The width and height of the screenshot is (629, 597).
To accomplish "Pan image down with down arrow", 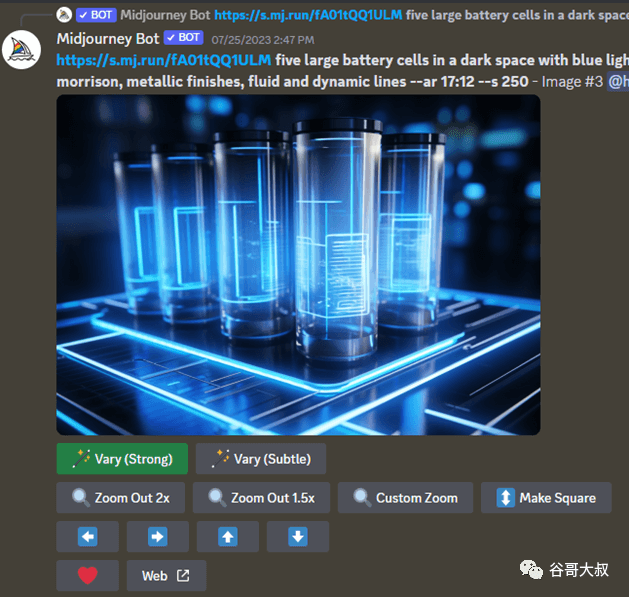I will point(298,536).
